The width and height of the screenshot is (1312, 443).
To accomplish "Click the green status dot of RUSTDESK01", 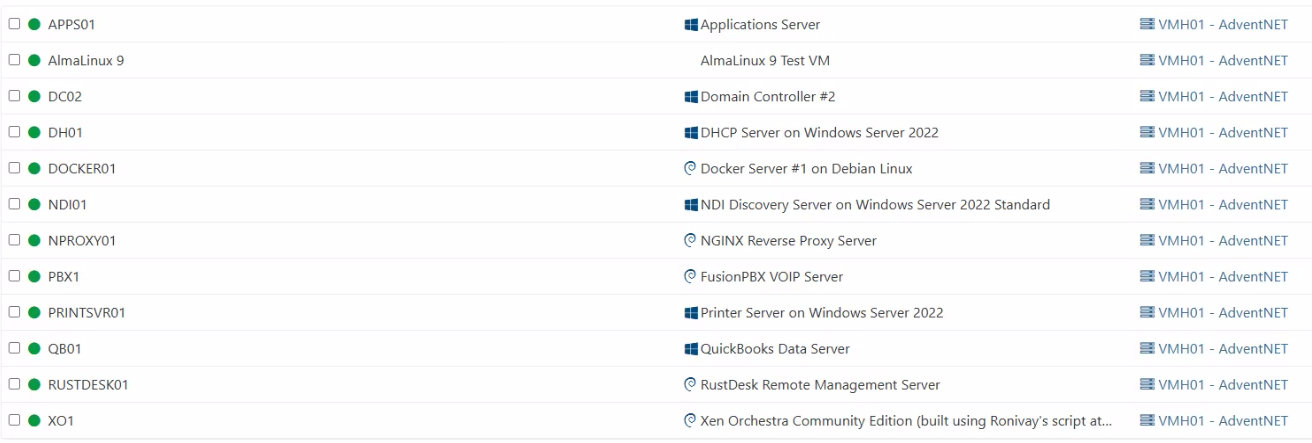I will (x=34, y=384).
